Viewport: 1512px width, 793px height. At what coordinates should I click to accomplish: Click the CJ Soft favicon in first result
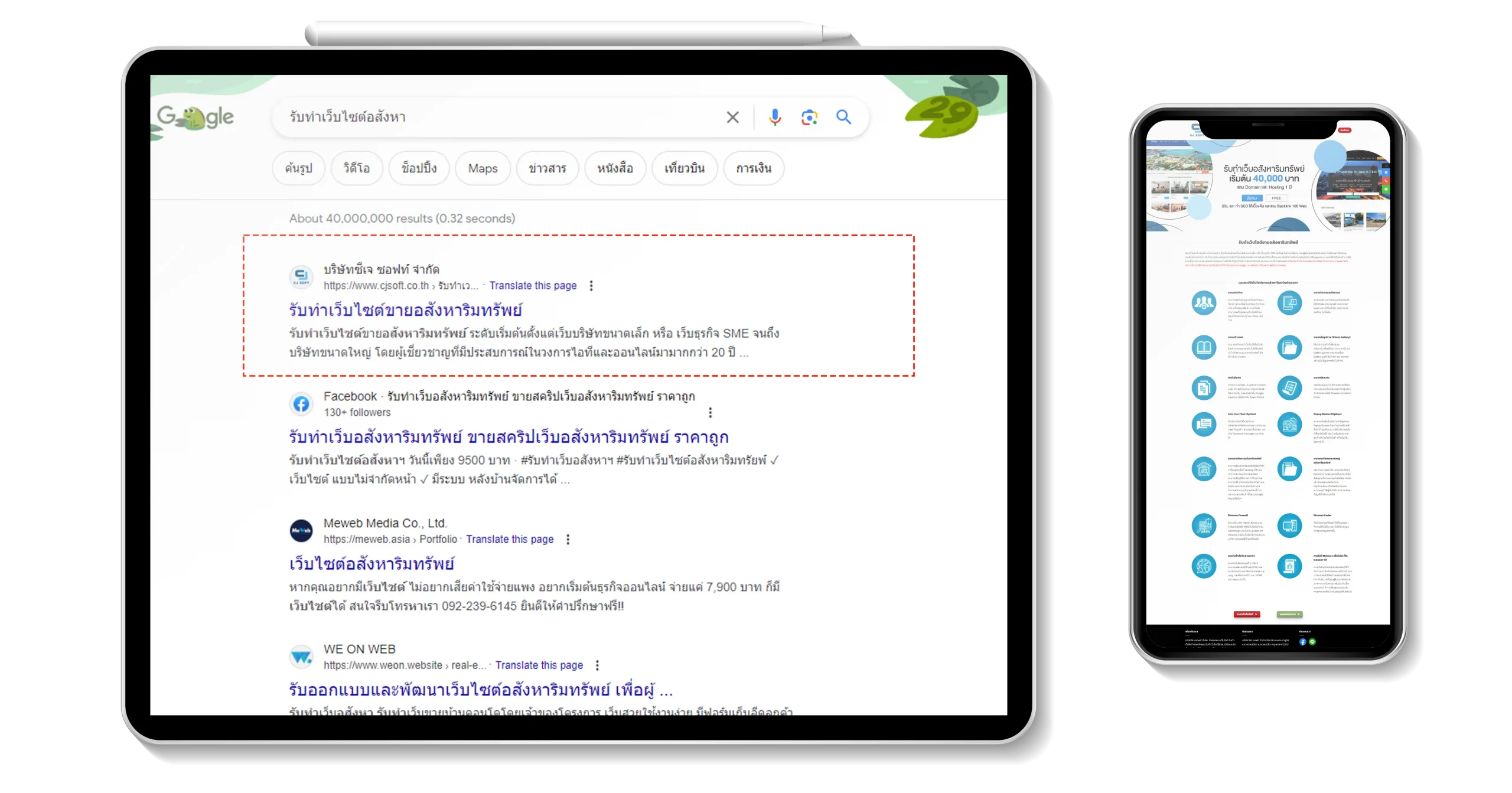pos(301,277)
